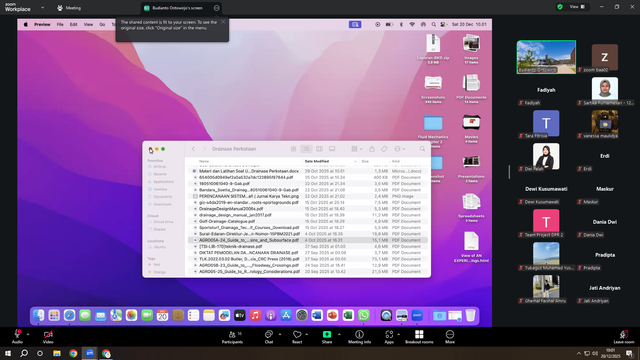Click the Apple logo menu
The image size is (640, 360).
[x=26, y=24]
